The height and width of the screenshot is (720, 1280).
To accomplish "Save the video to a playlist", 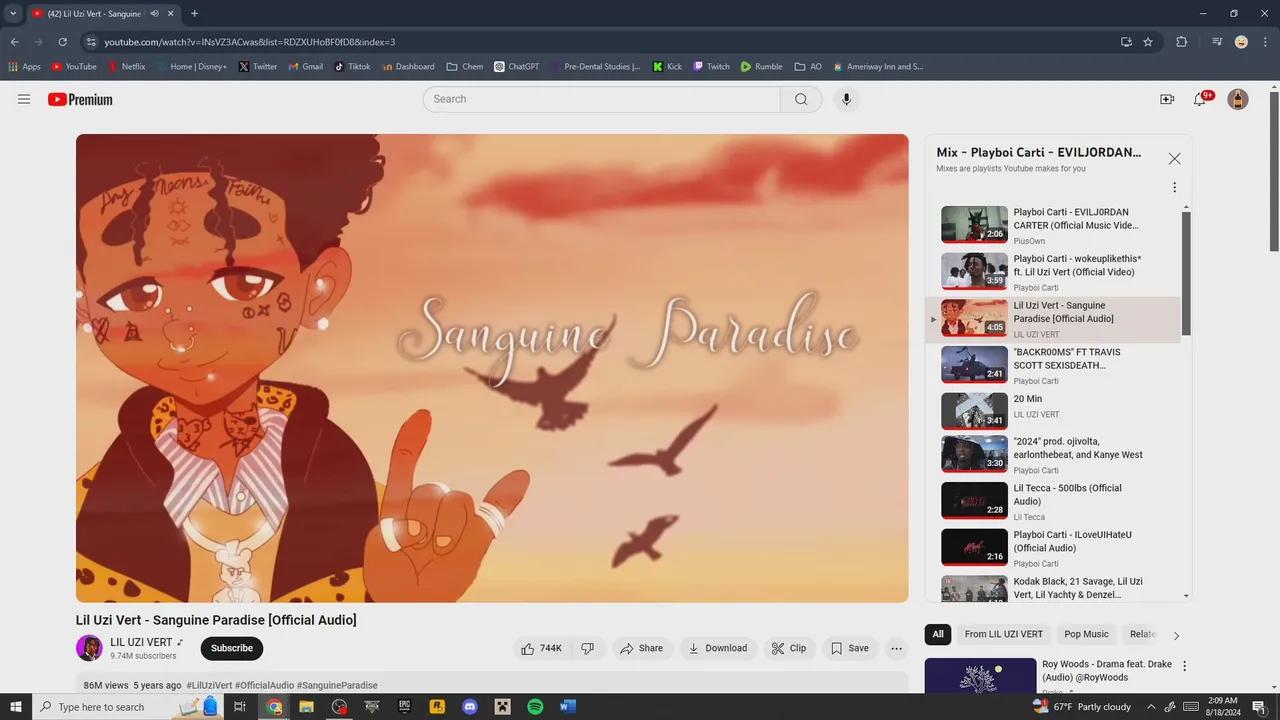I will 850,648.
